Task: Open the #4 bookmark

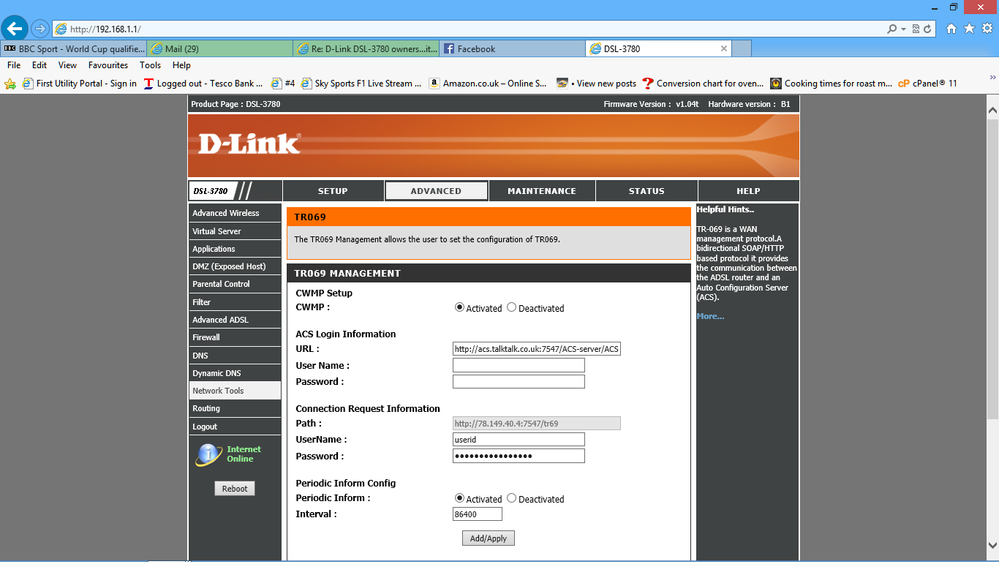Action: (283, 83)
